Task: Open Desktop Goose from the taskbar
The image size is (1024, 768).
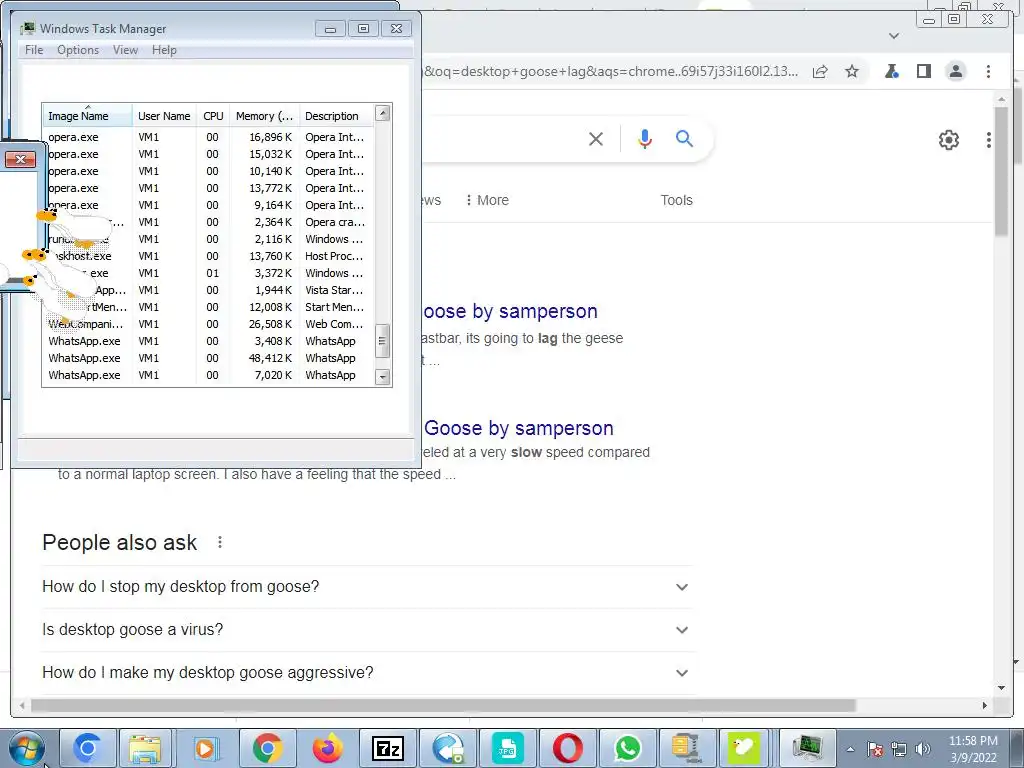Action: pyautogui.click(x=743, y=748)
